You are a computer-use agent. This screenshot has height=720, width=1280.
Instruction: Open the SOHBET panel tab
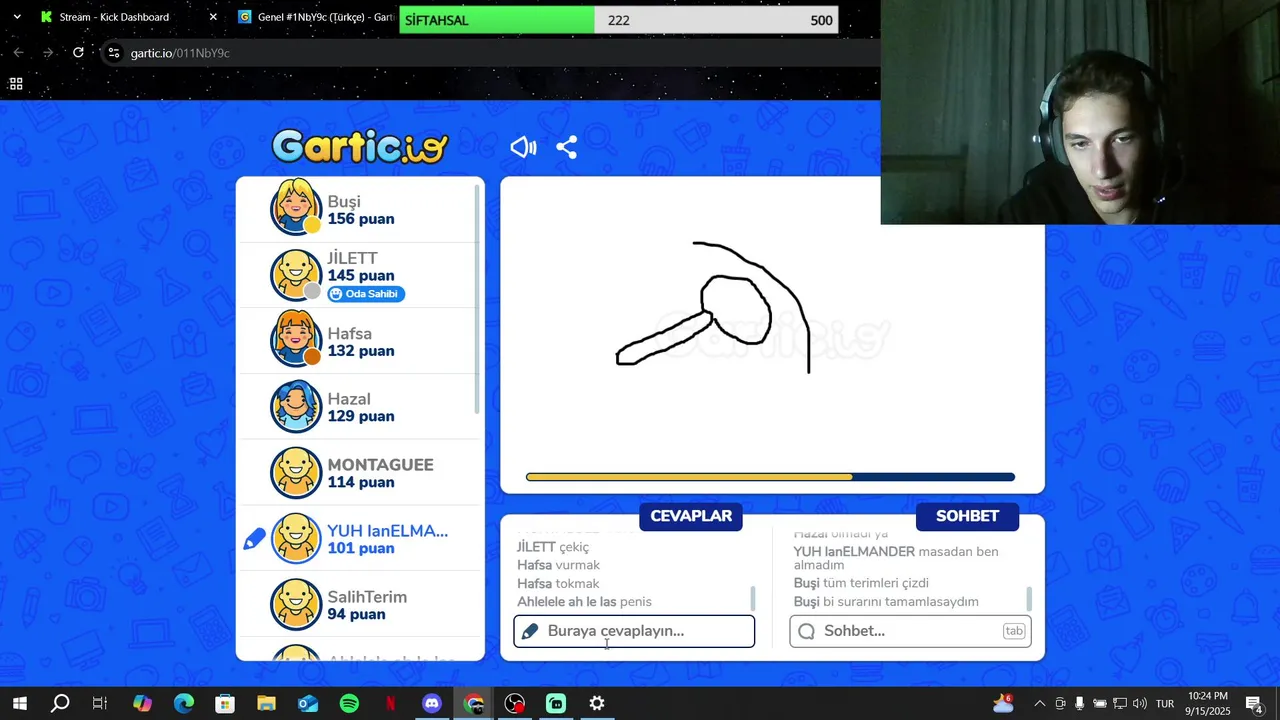click(x=967, y=516)
